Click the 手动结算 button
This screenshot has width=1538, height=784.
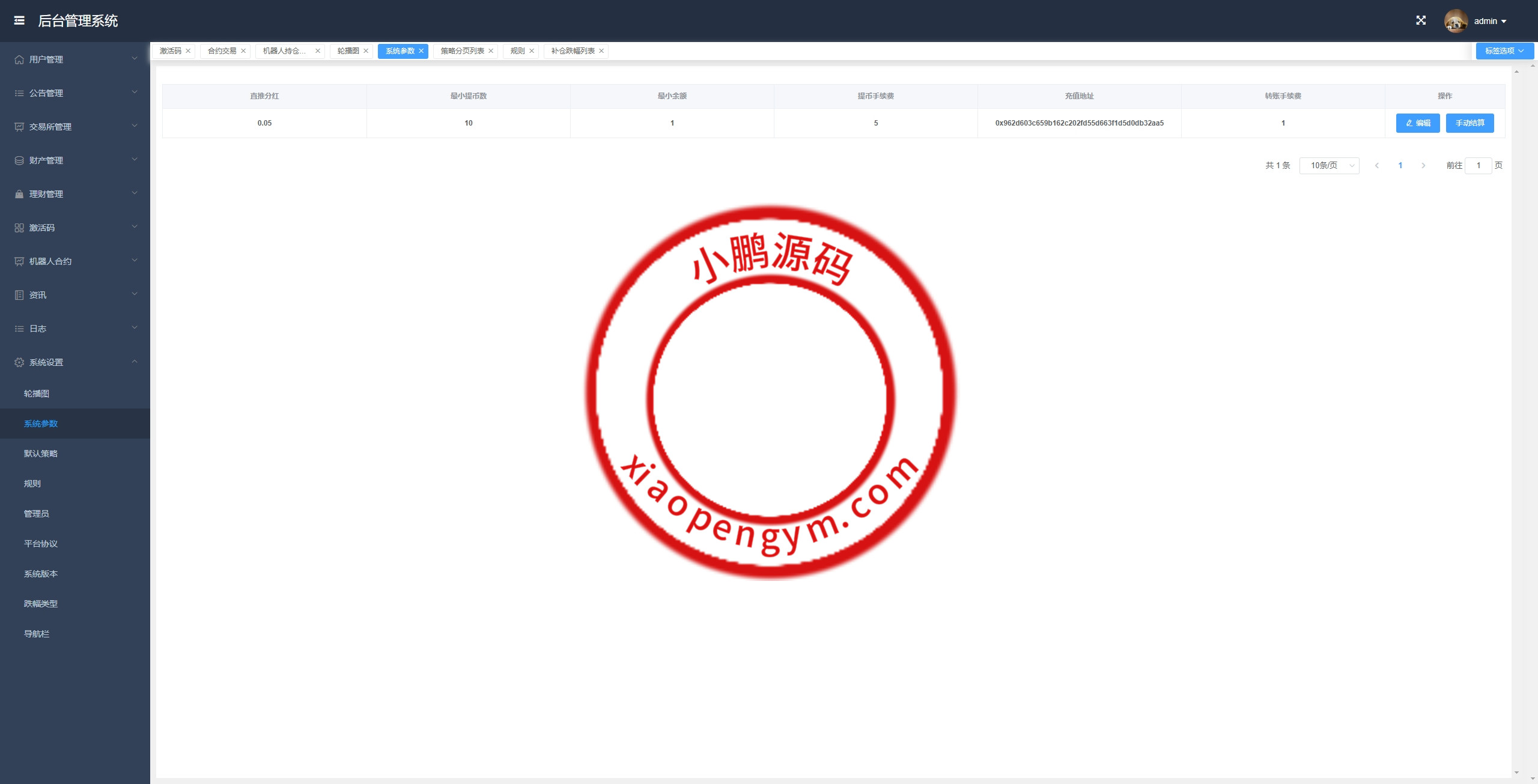pyautogui.click(x=1470, y=123)
